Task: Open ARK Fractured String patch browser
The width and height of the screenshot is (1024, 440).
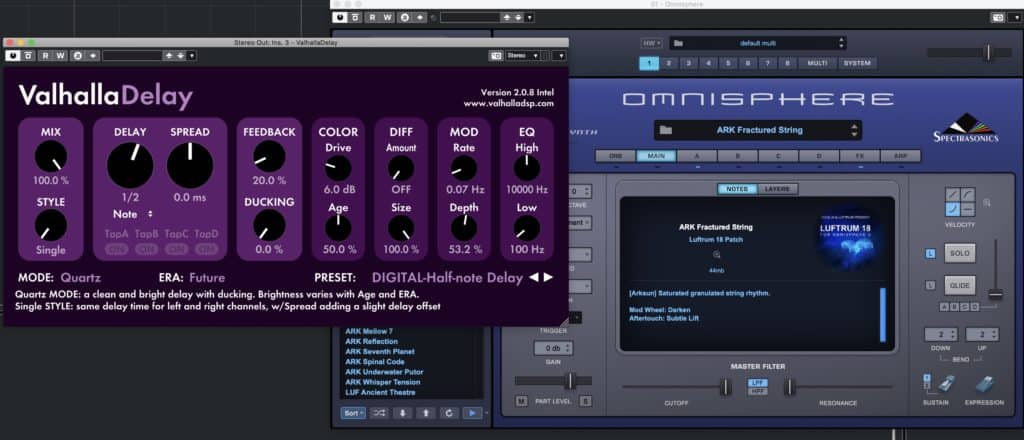Action: [x=758, y=130]
